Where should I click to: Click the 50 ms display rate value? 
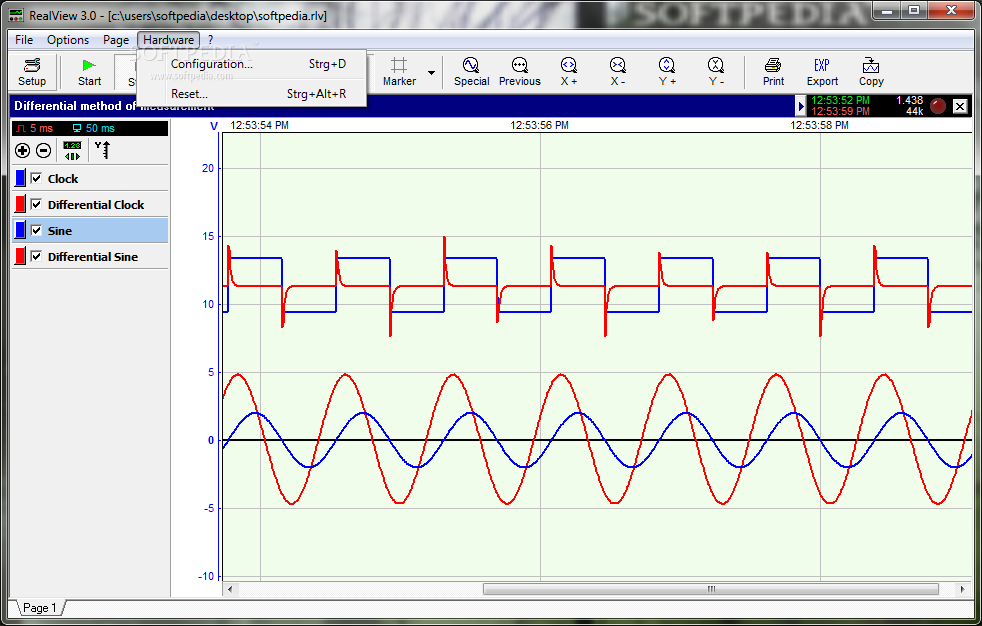(100, 128)
